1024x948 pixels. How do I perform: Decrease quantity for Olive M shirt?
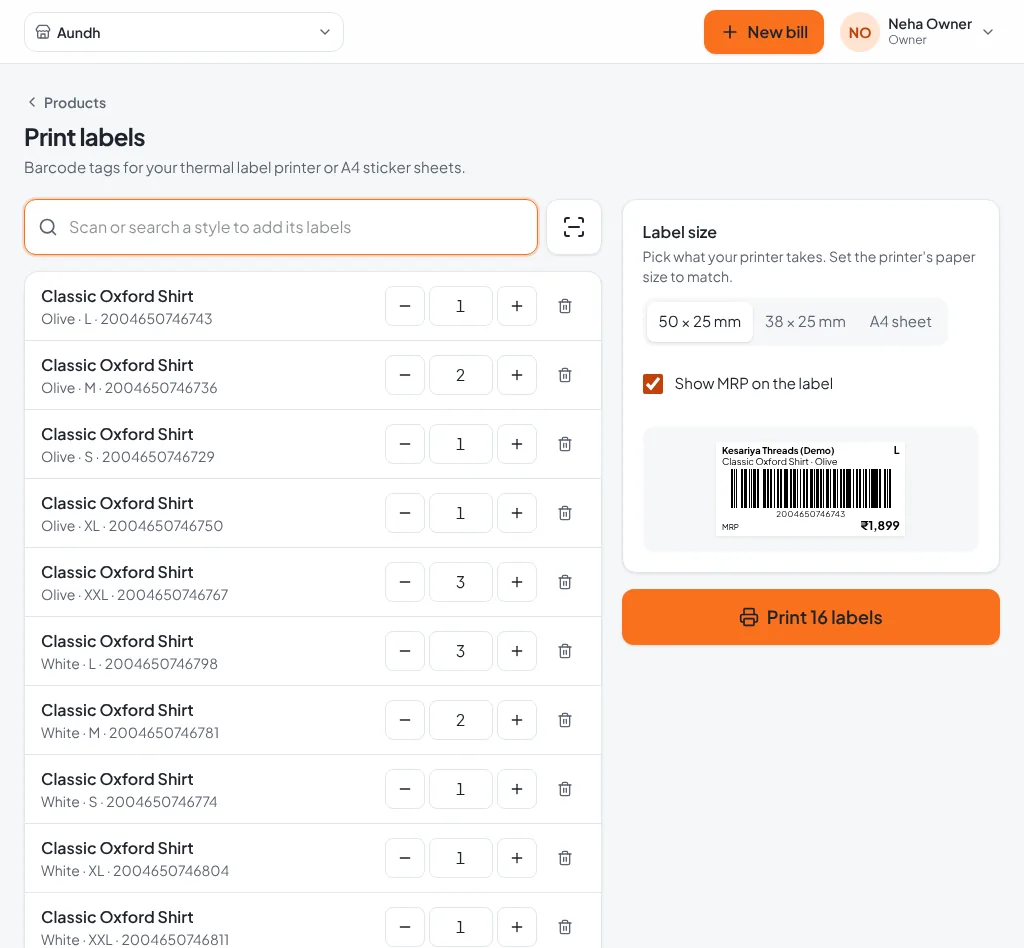point(405,375)
